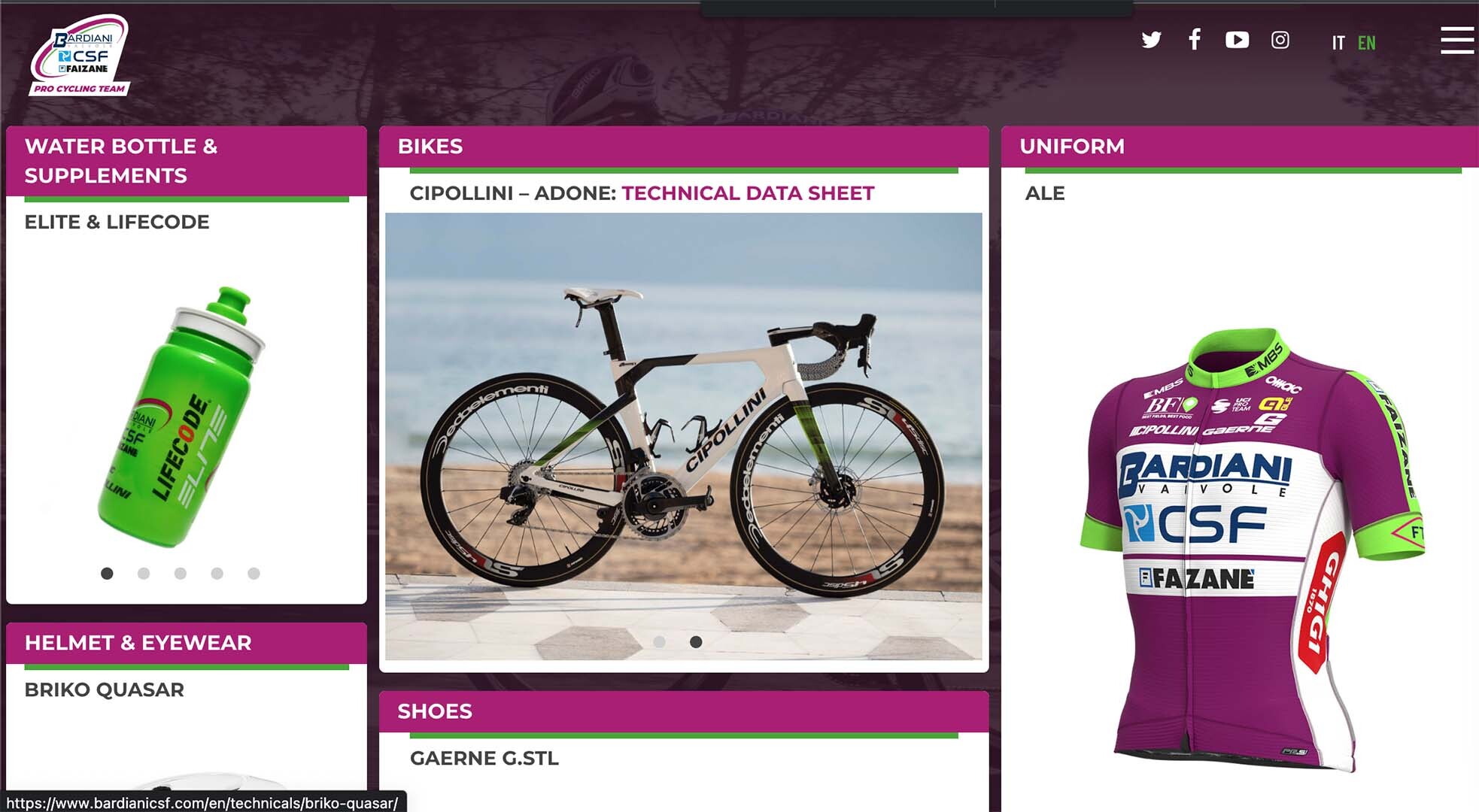1479x812 pixels.
Task: Click the Lifecode Elite water bottle image
Action: point(181,416)
